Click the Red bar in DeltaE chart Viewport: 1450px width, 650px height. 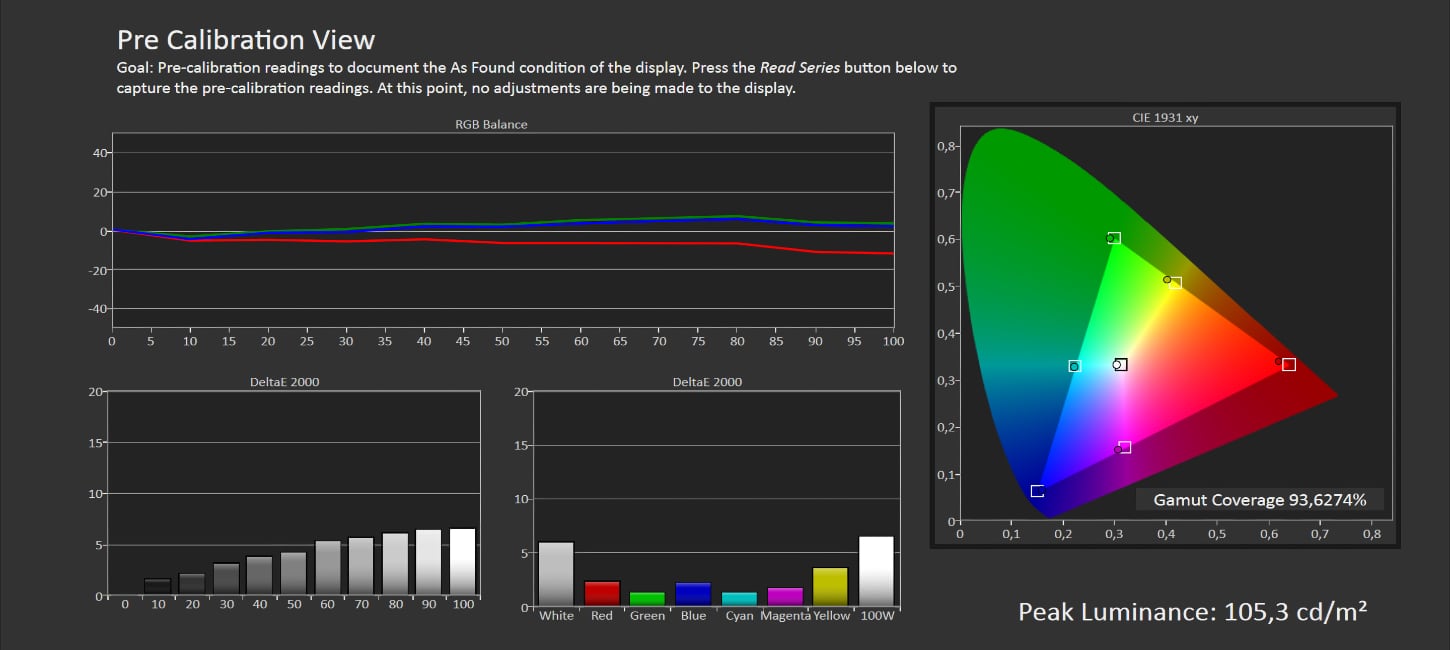click(602, 593)
